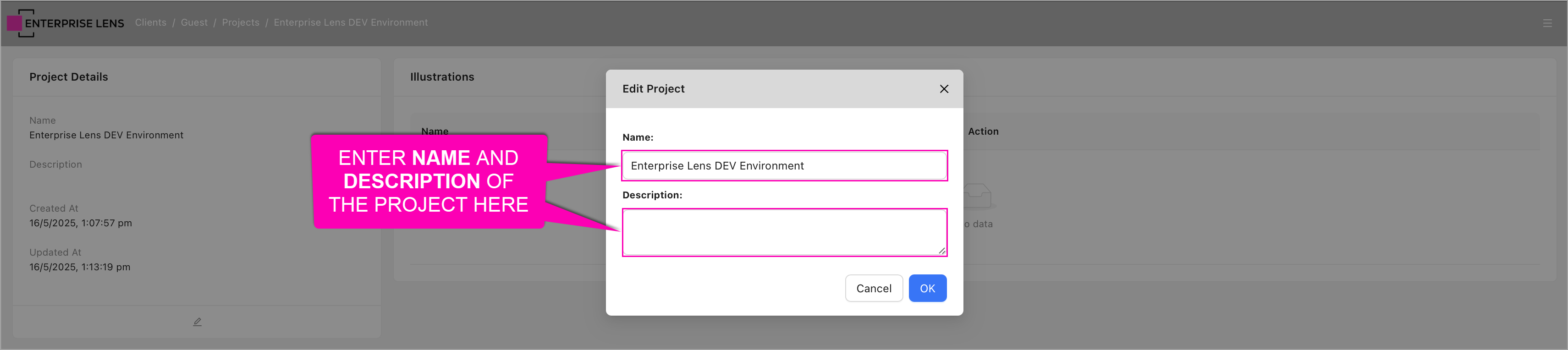Select the Enterprise Lens DEV Environment breadcrumb
This screenshot has width=1568, height=350.
click(x=351, y=22)
